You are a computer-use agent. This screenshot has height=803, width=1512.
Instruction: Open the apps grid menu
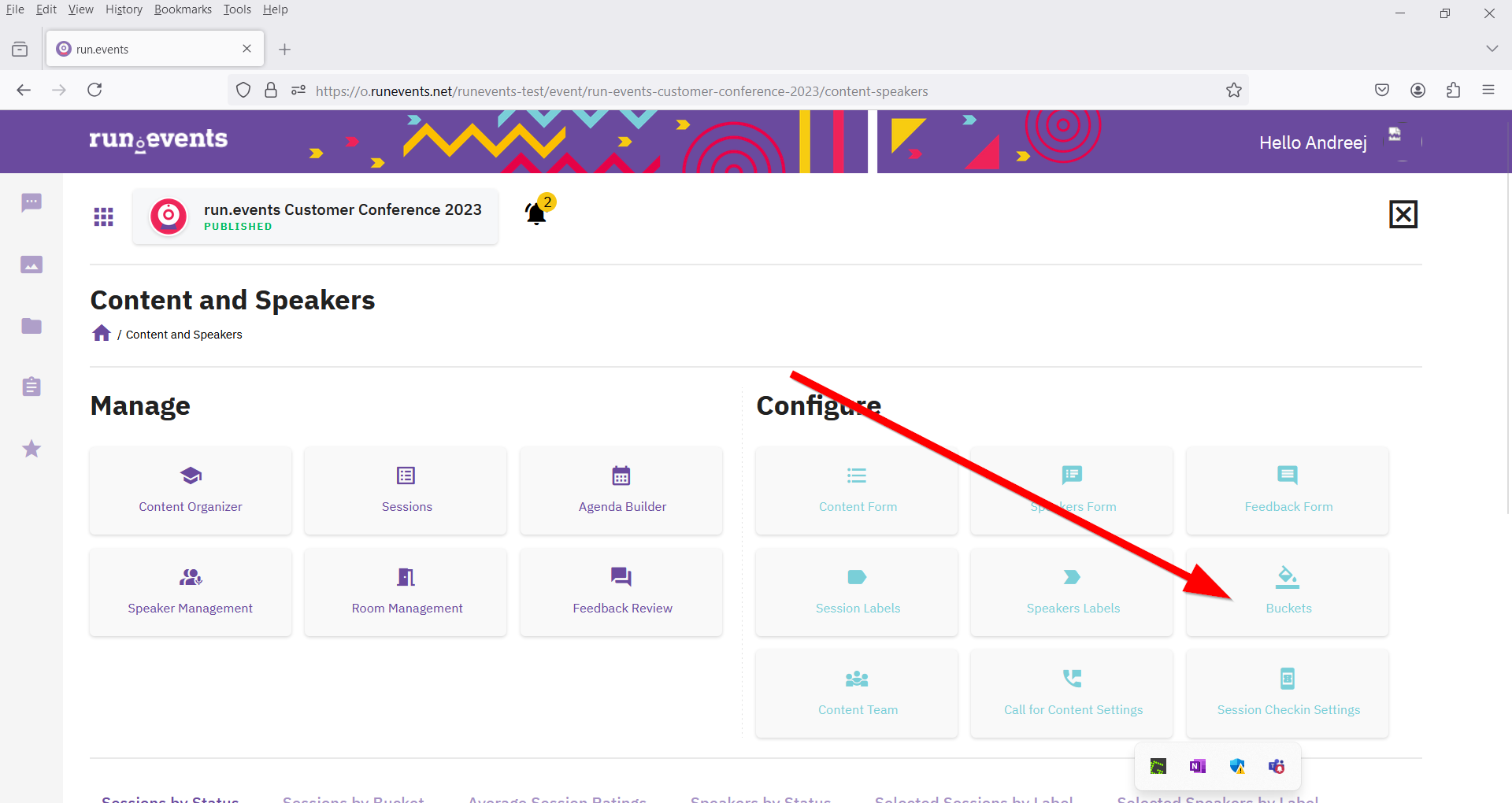point(104,216)
